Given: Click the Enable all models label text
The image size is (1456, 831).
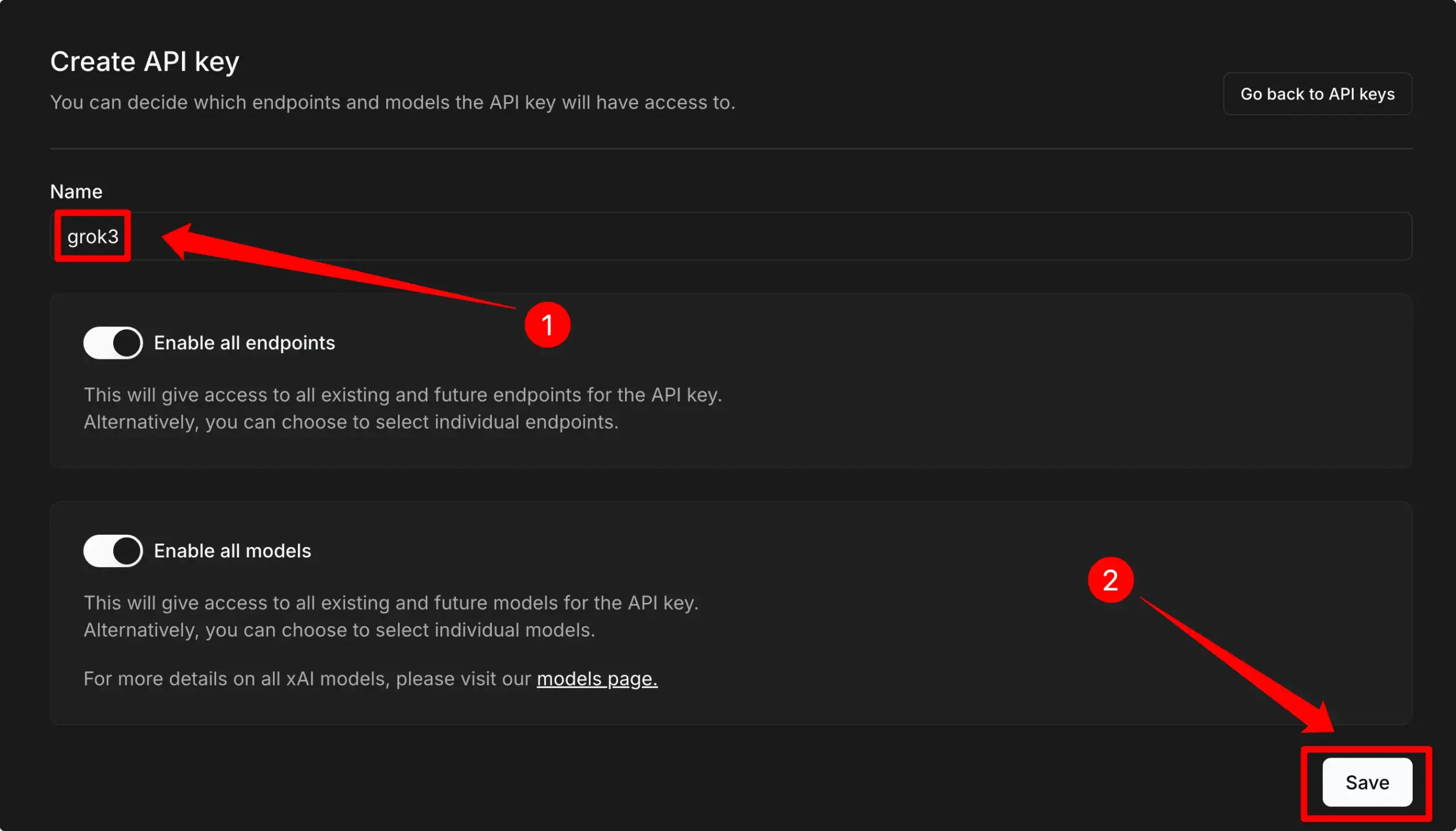Looking at the screenshot, I should click(x=232, y=551).
